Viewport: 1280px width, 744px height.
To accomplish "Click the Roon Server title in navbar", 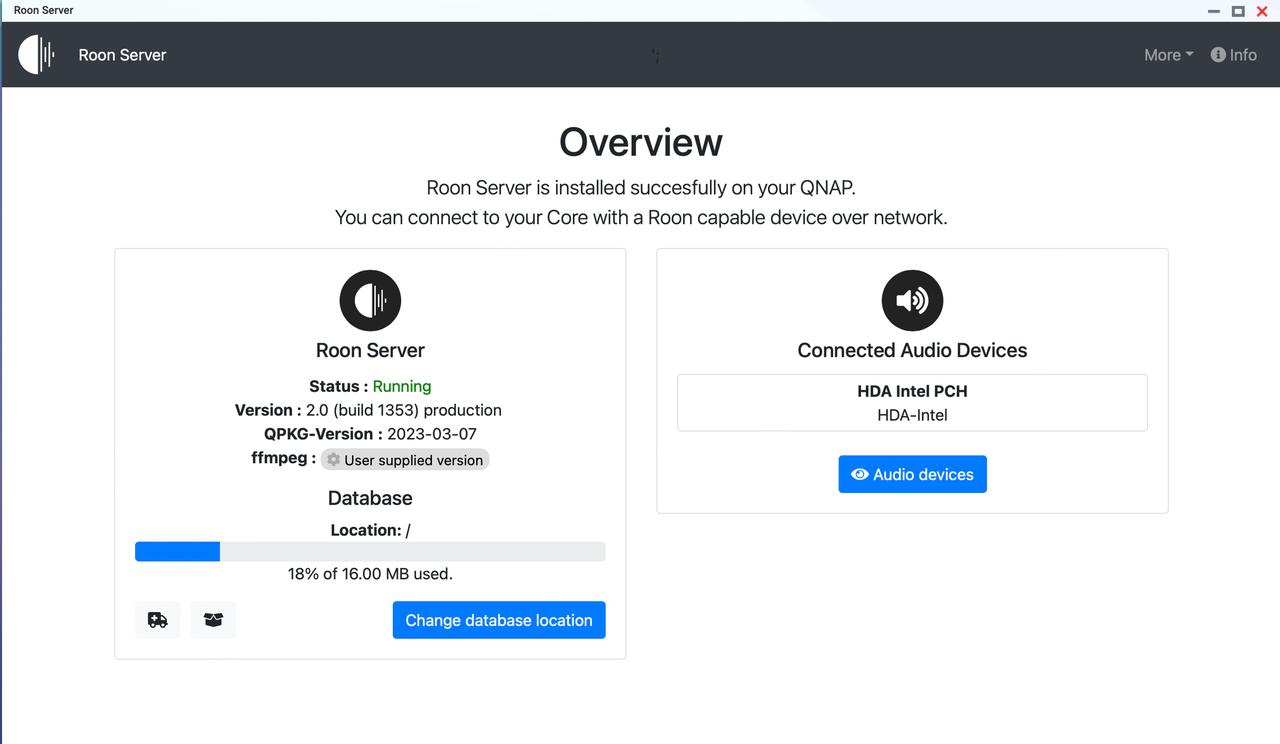I will (122, 55).
